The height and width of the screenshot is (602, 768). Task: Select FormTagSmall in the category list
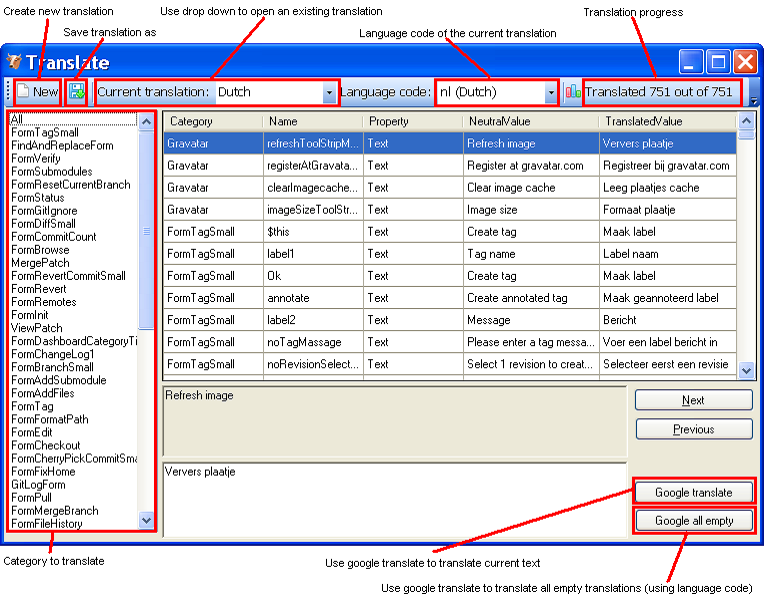[x=73, y=132]
